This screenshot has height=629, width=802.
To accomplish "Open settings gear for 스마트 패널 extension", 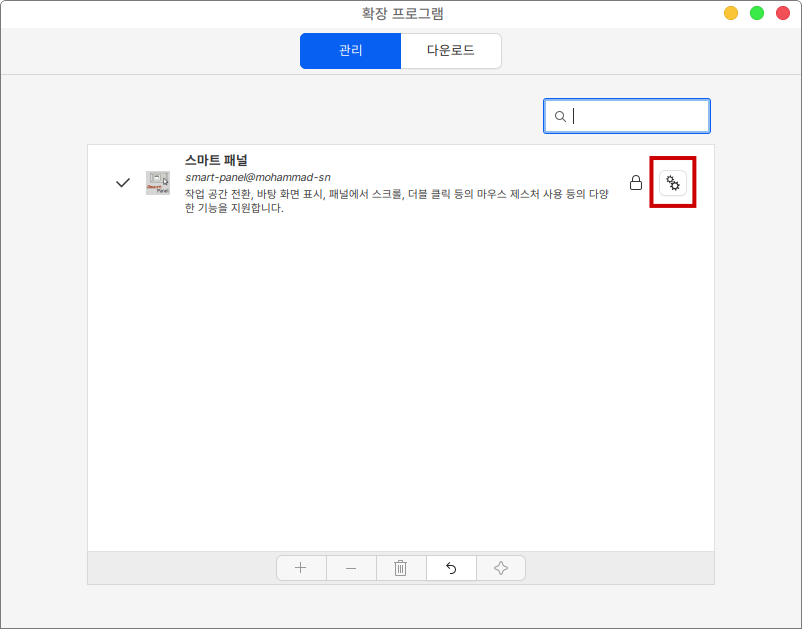I will tap(673, 183).
